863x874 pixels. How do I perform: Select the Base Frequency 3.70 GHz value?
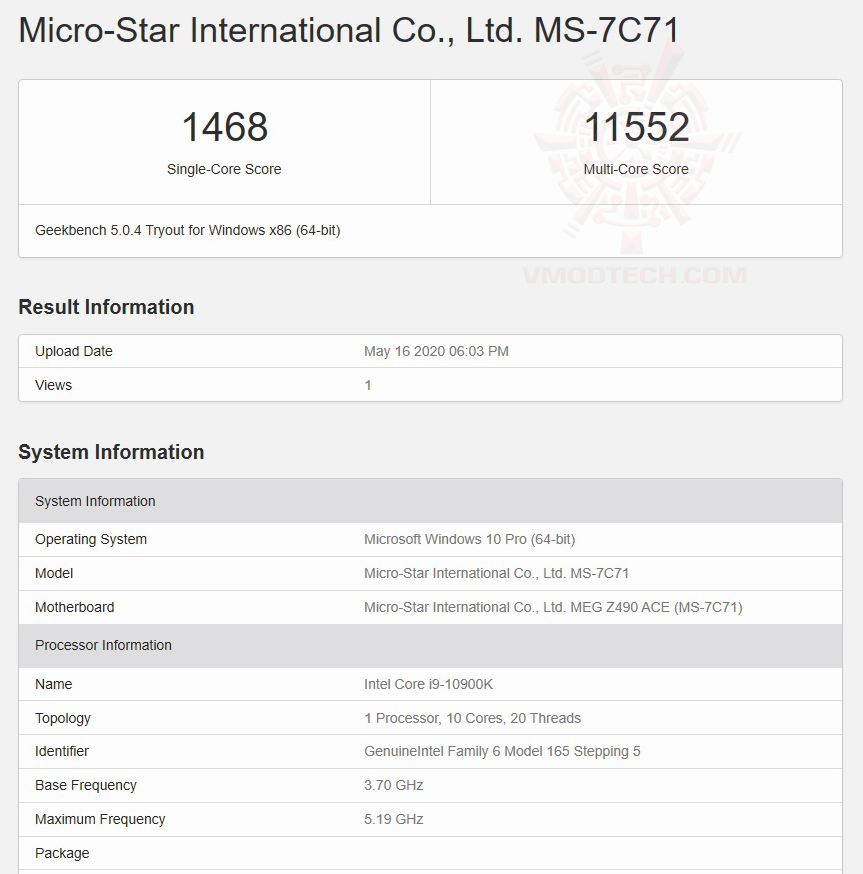[x=390, y=785]
